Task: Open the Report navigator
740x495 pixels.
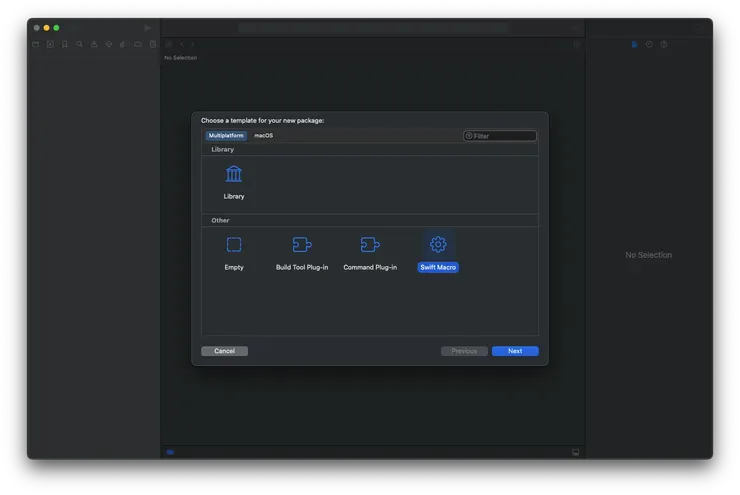Action: [x=152, y=44]
